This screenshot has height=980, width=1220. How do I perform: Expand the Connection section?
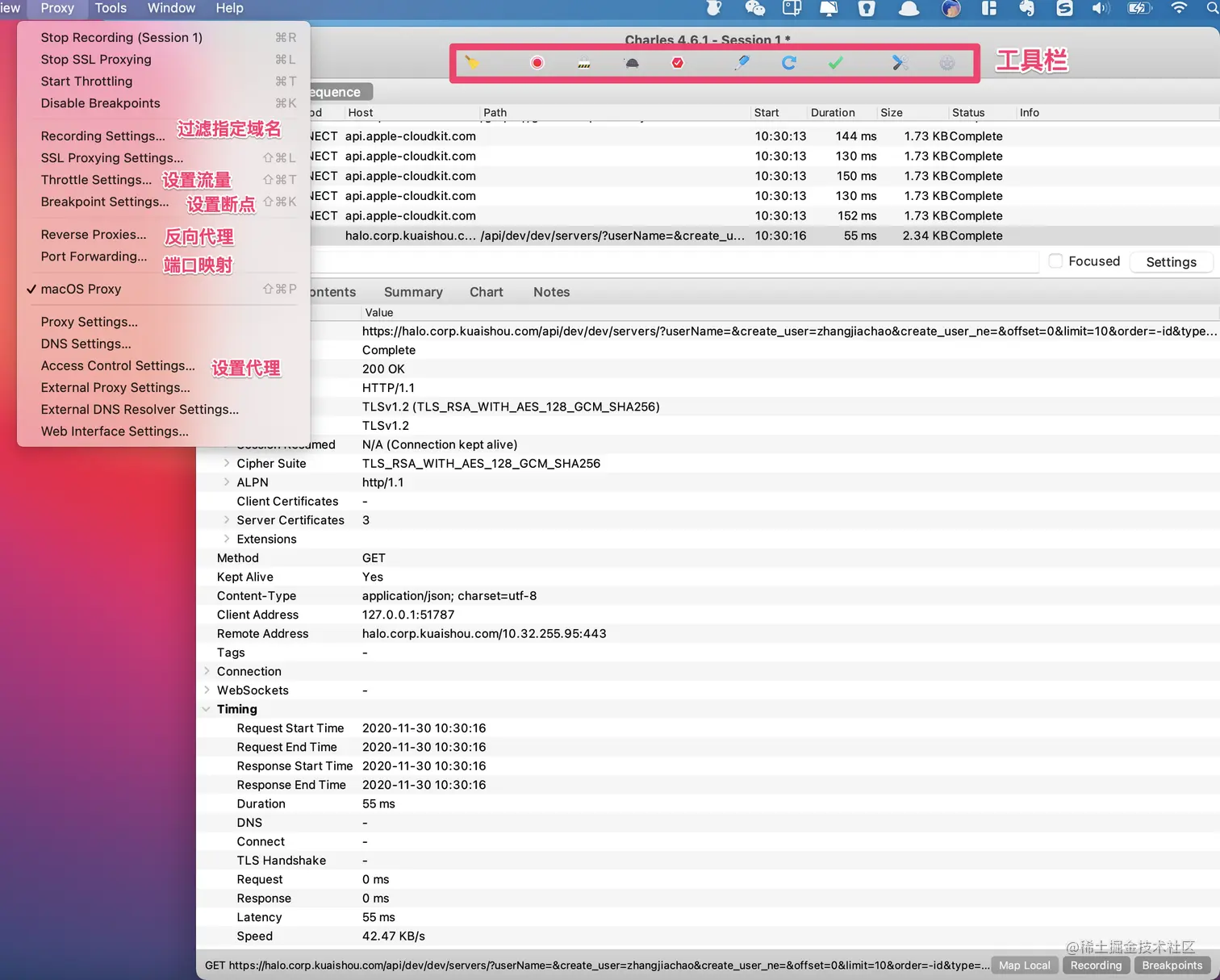pyautogui.click(x=207, y=671)
